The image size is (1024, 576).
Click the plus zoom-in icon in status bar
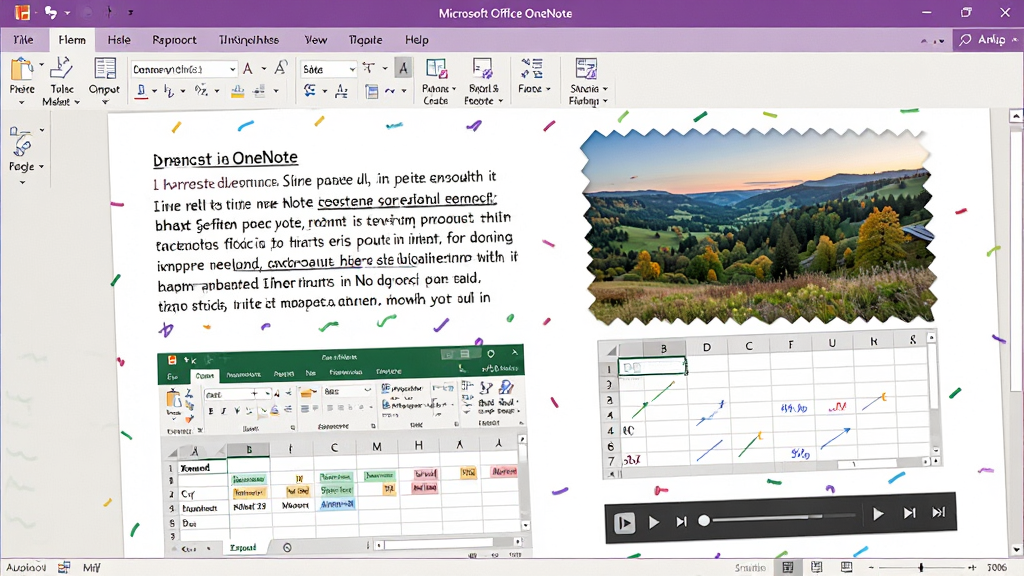click(972, 568)
